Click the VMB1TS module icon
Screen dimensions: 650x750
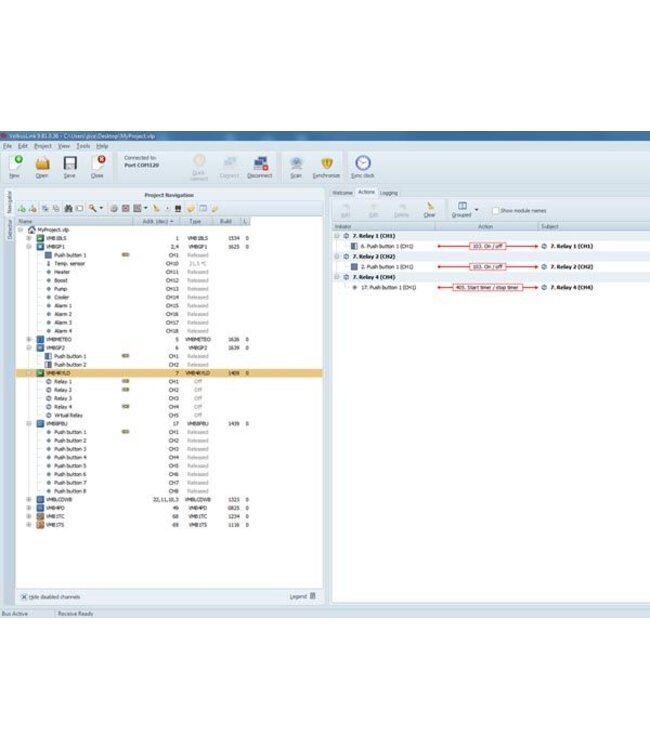pyautogui.click(x=41, y=525)
